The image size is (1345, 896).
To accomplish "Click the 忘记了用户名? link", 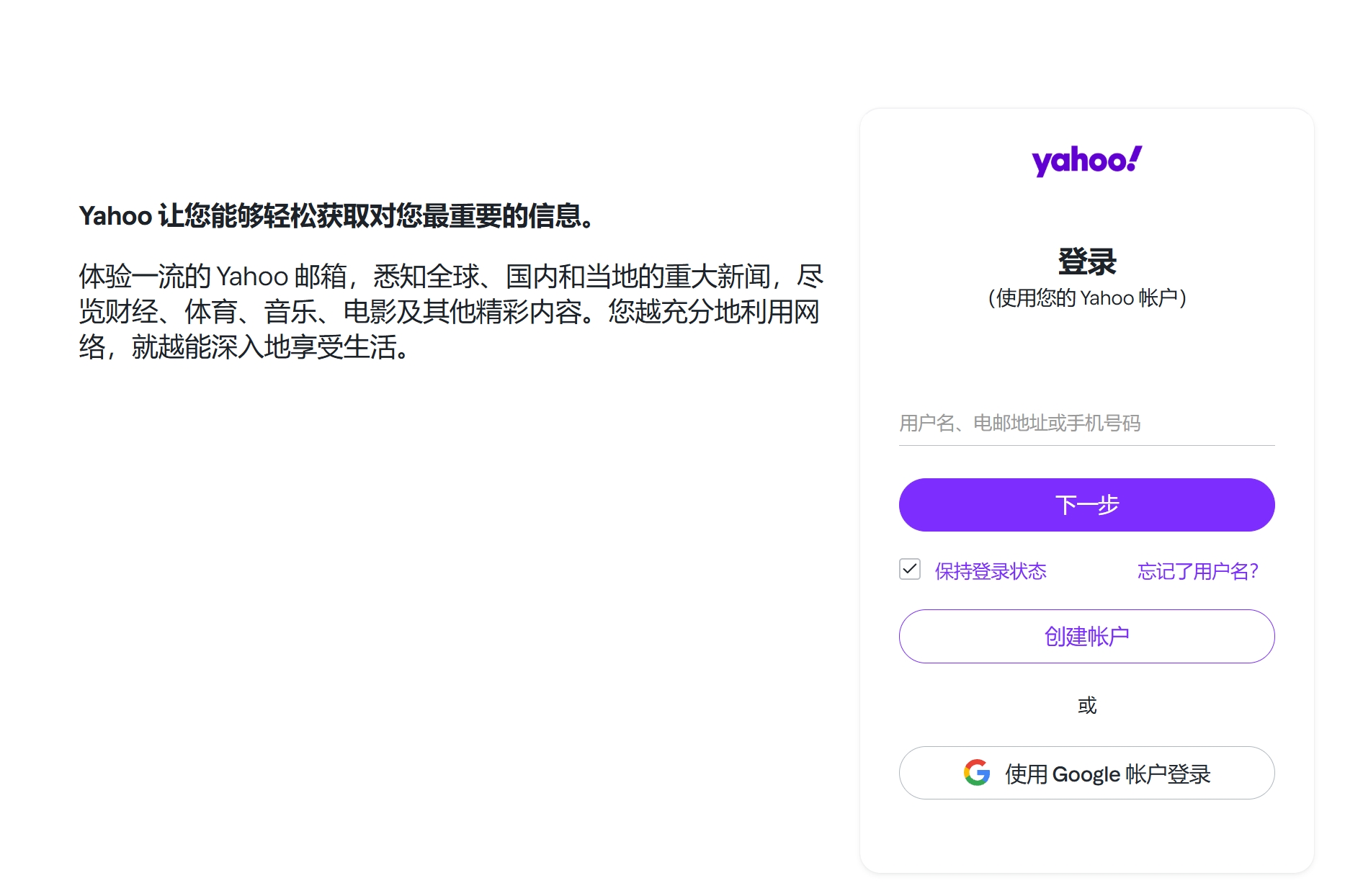I will click(x=1198, y=570).
